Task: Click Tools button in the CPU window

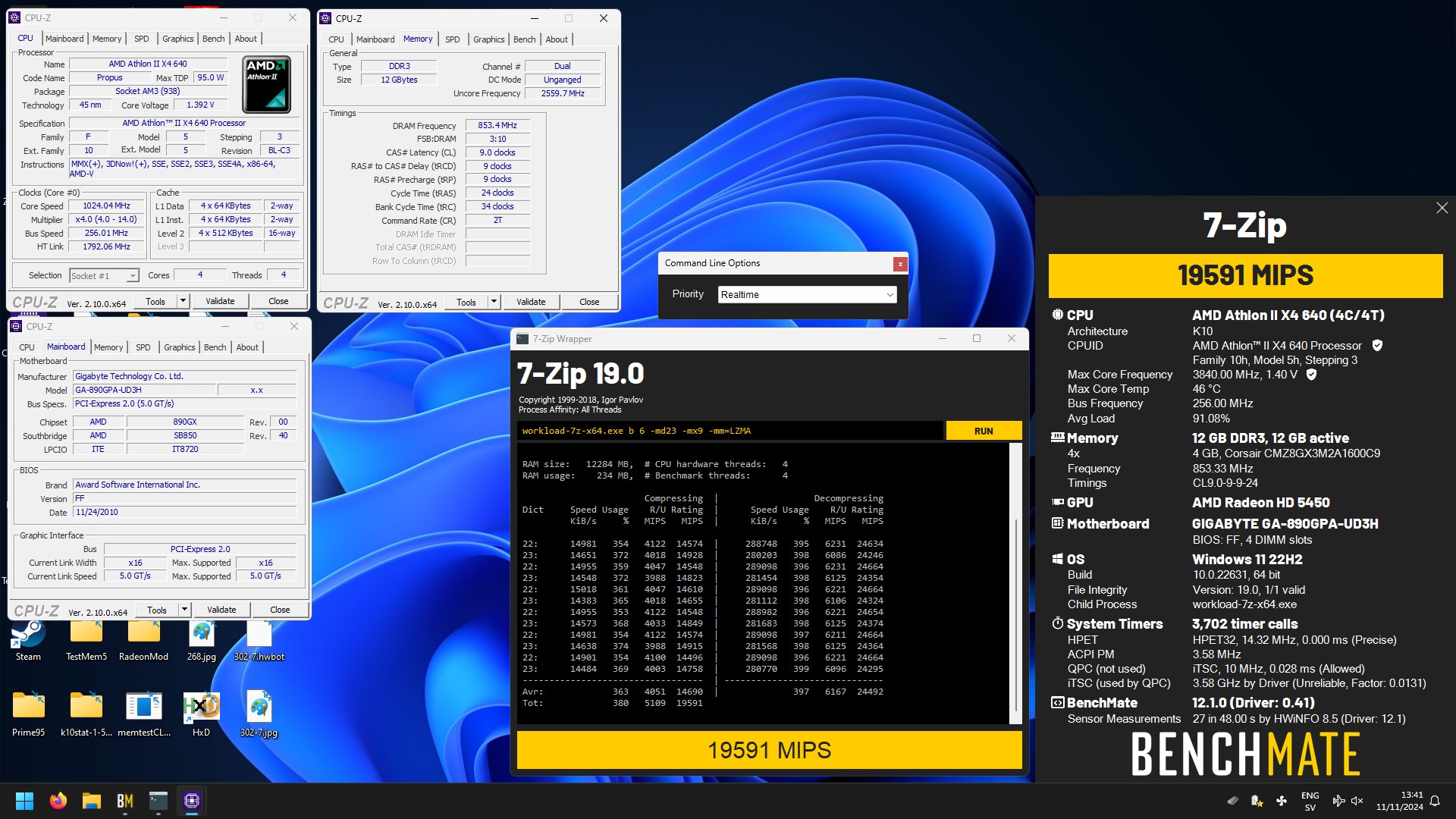Action: coord(155,301)
